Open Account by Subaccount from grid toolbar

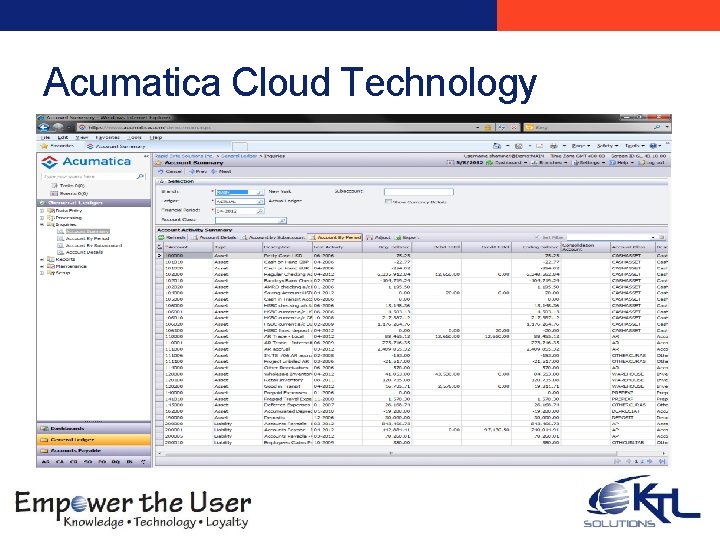[x=273, y=237]
